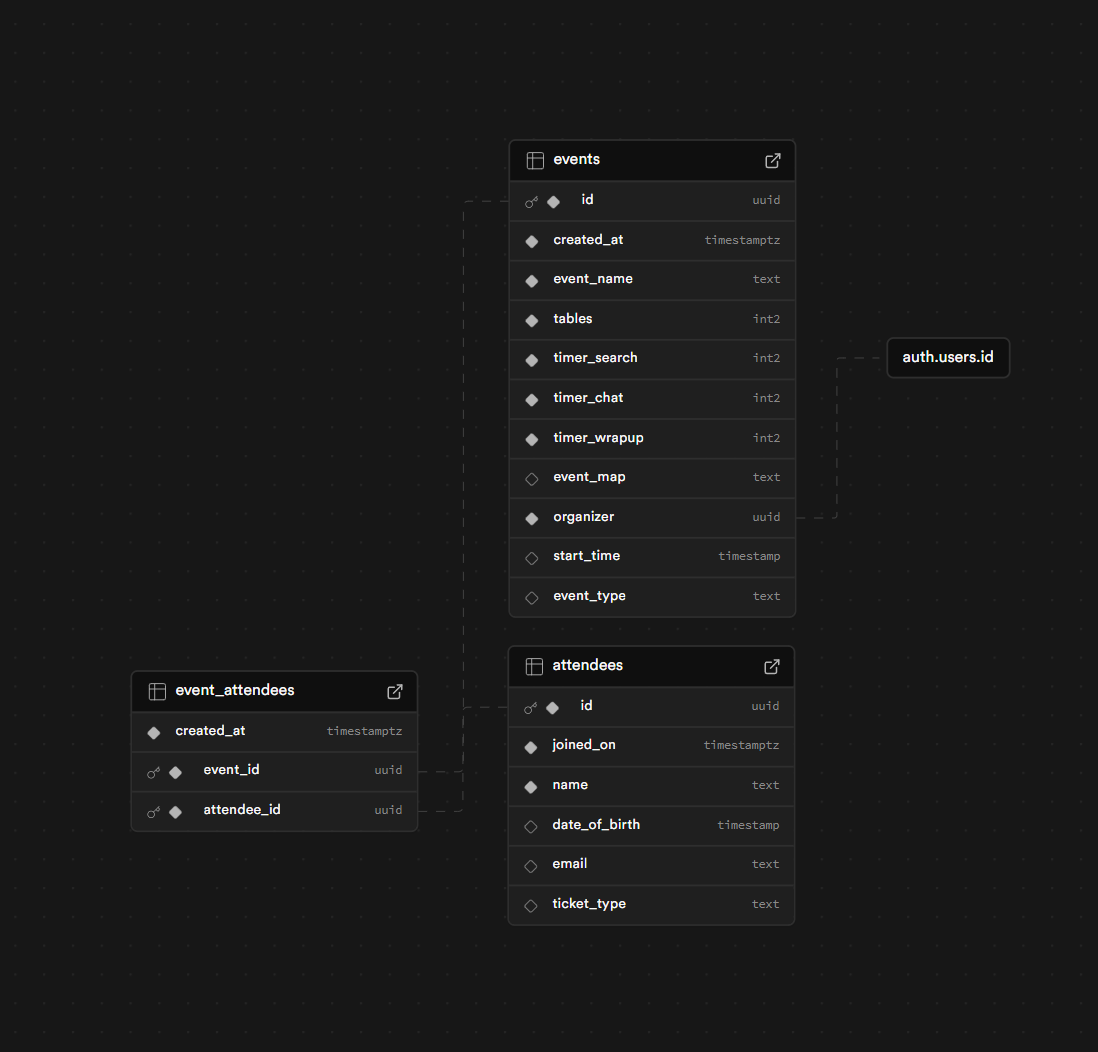Viewport: 1098px width, 1052px height.
Task: Select the auth.users.id reference node
Action: tap(948, 357)
